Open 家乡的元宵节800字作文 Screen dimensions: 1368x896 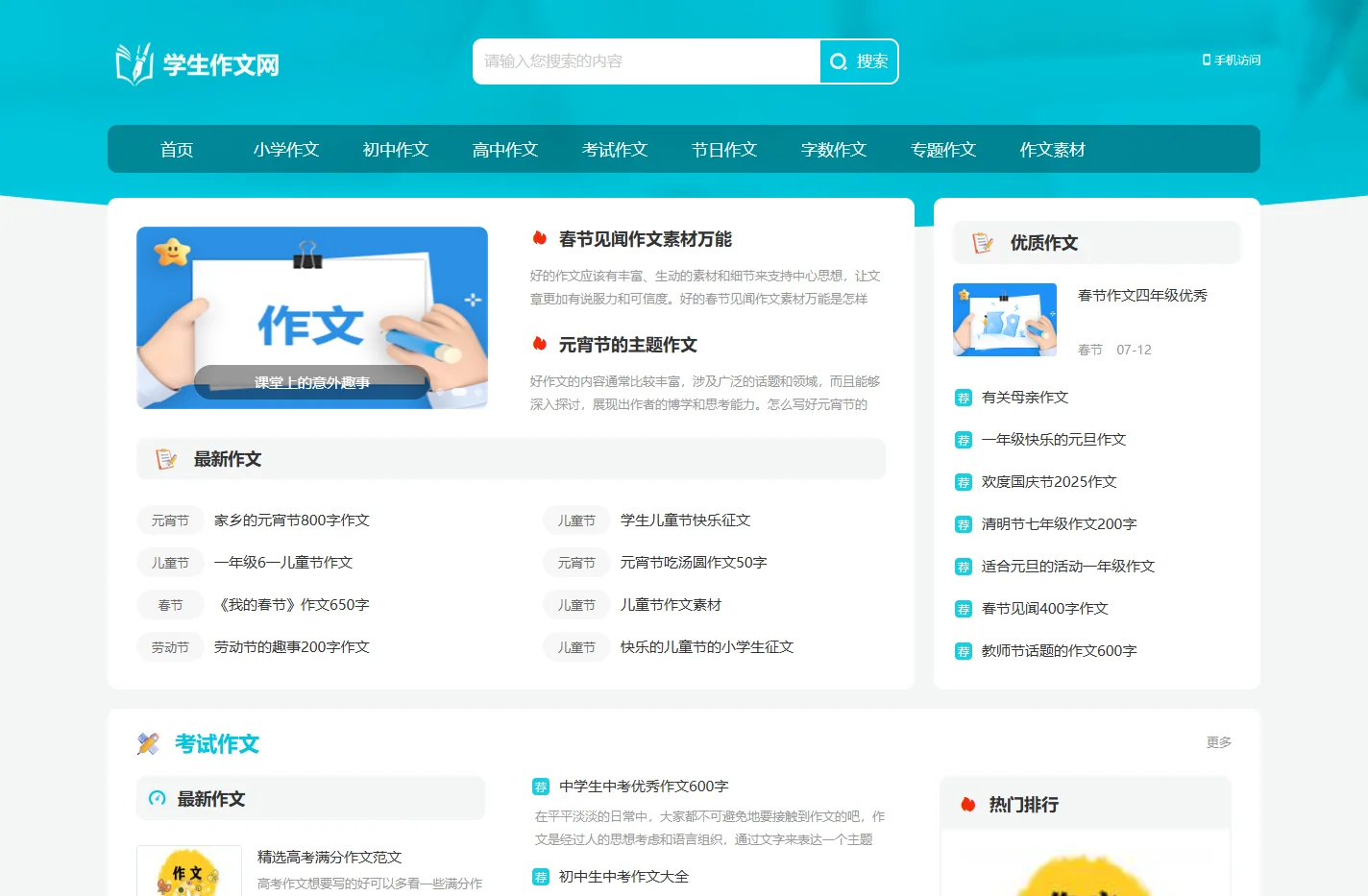292,521
